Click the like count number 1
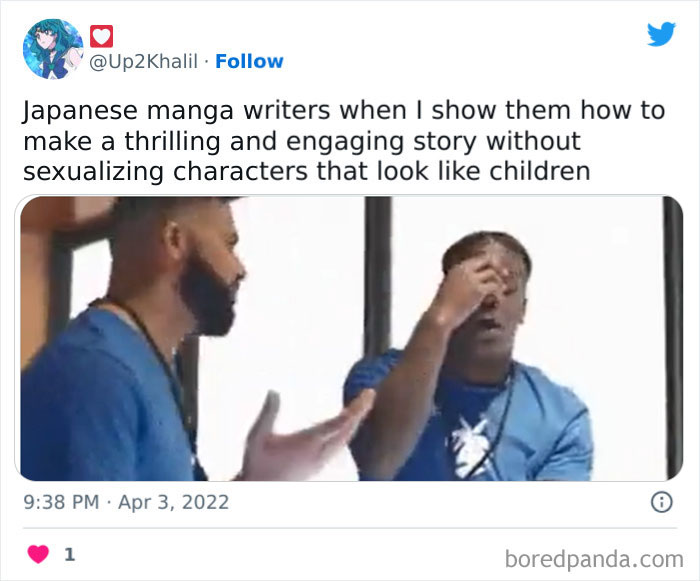Viewport: 700px width, 581px height. (x=69, y=554)
